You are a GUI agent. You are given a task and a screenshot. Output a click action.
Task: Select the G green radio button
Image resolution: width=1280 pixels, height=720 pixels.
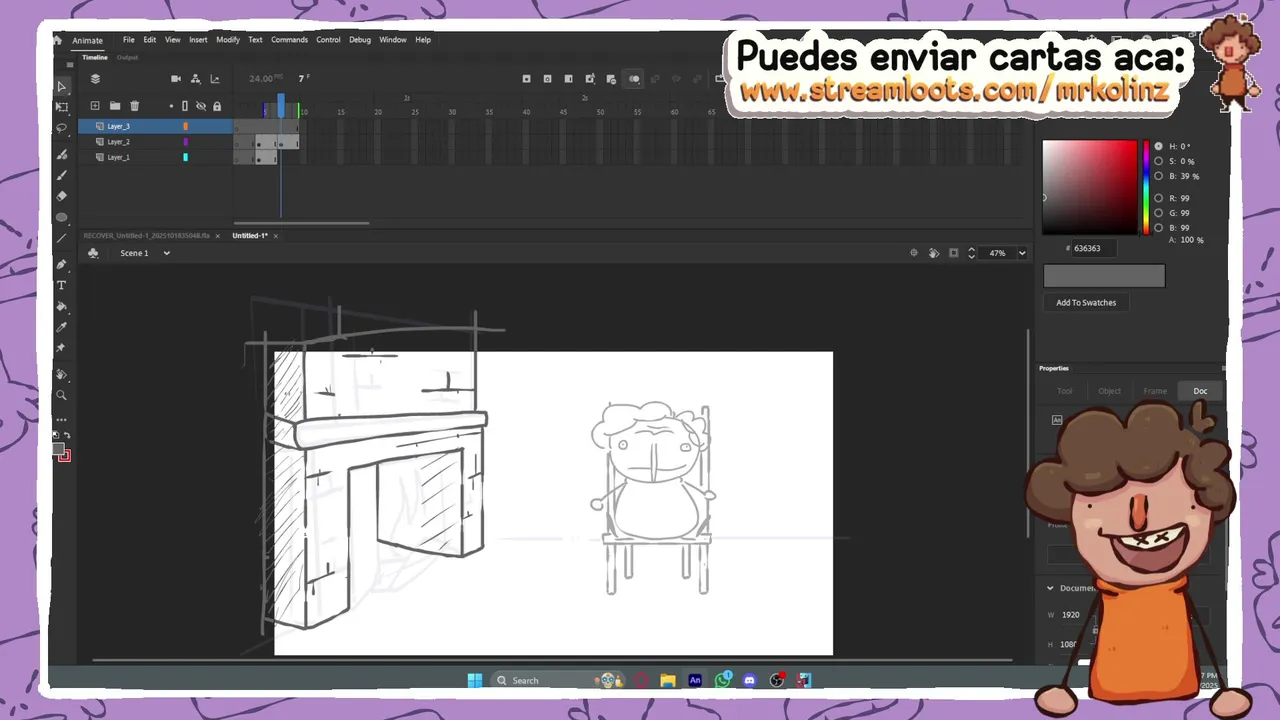tap(1159, 213)
